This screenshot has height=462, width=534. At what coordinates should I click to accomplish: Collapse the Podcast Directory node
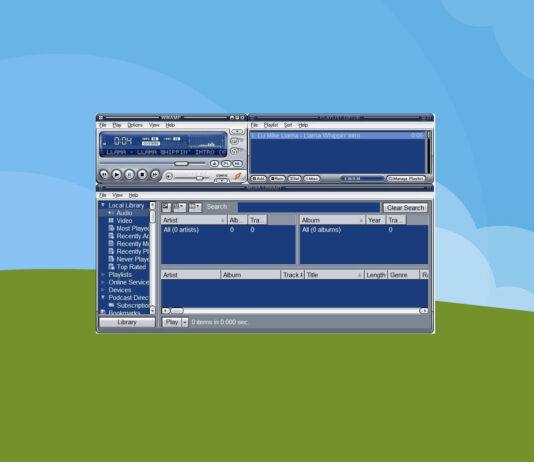tap(103, 297)
